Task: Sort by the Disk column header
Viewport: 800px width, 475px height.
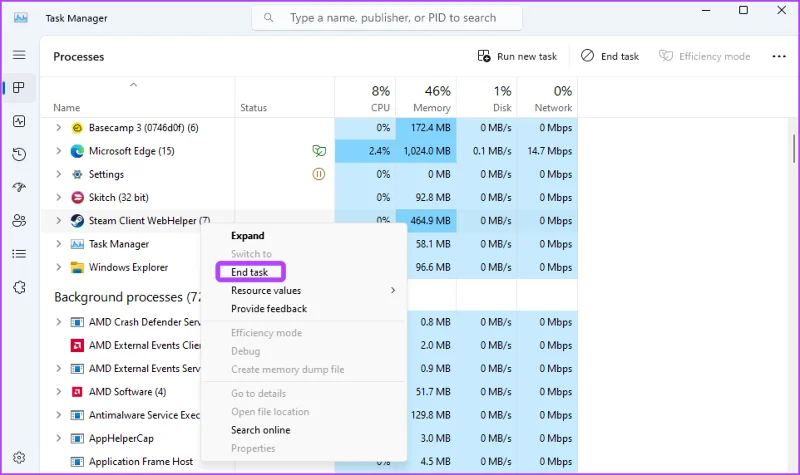Action: click(487, 97)
